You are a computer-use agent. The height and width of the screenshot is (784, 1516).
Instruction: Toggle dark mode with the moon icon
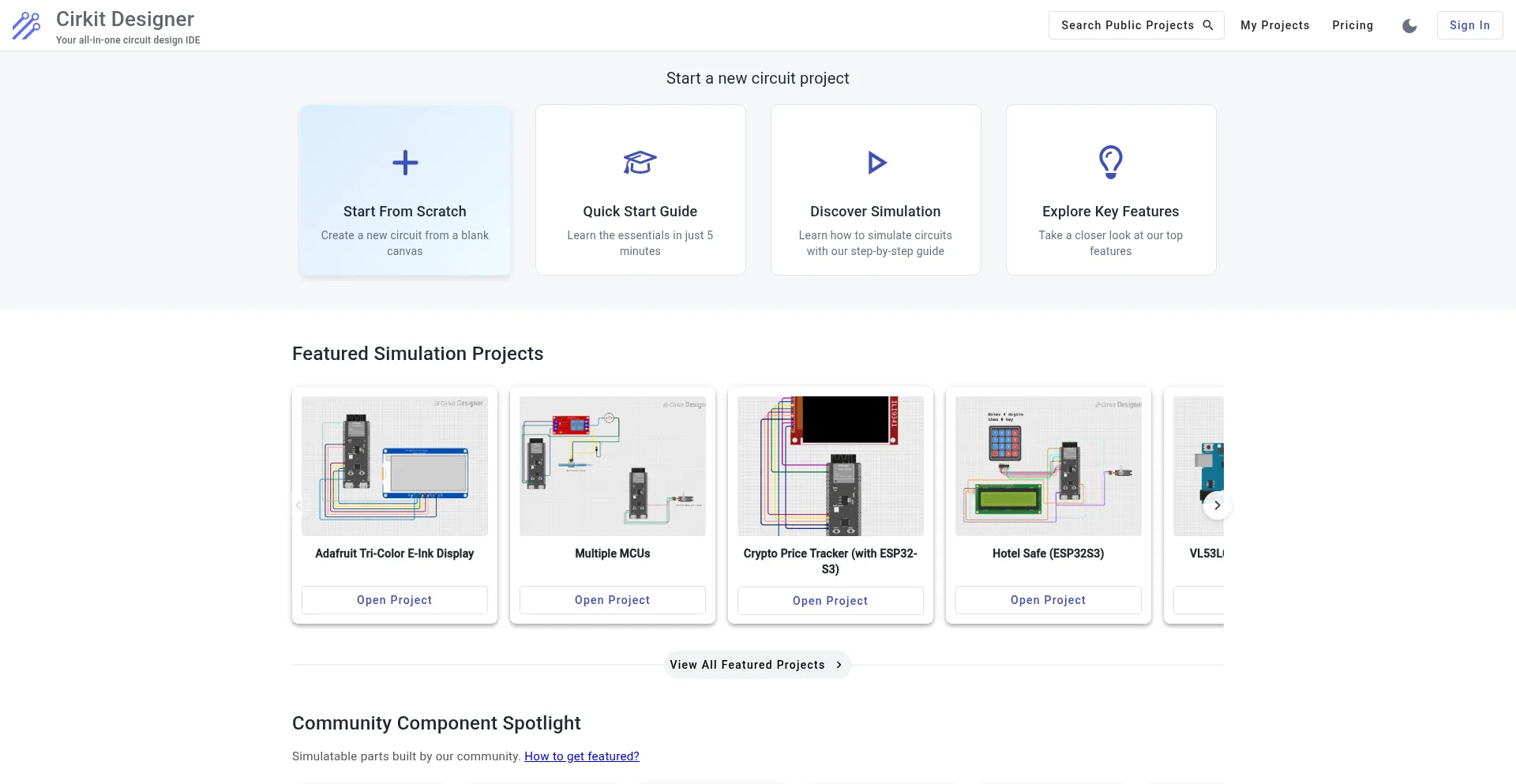1409,26
